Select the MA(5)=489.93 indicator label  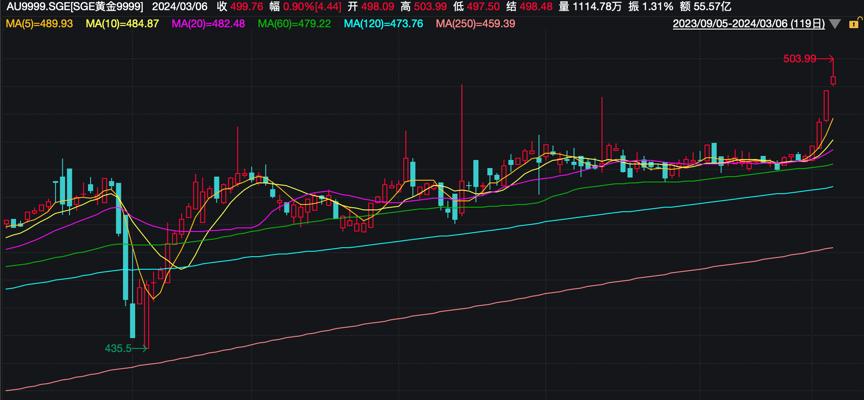39,24
